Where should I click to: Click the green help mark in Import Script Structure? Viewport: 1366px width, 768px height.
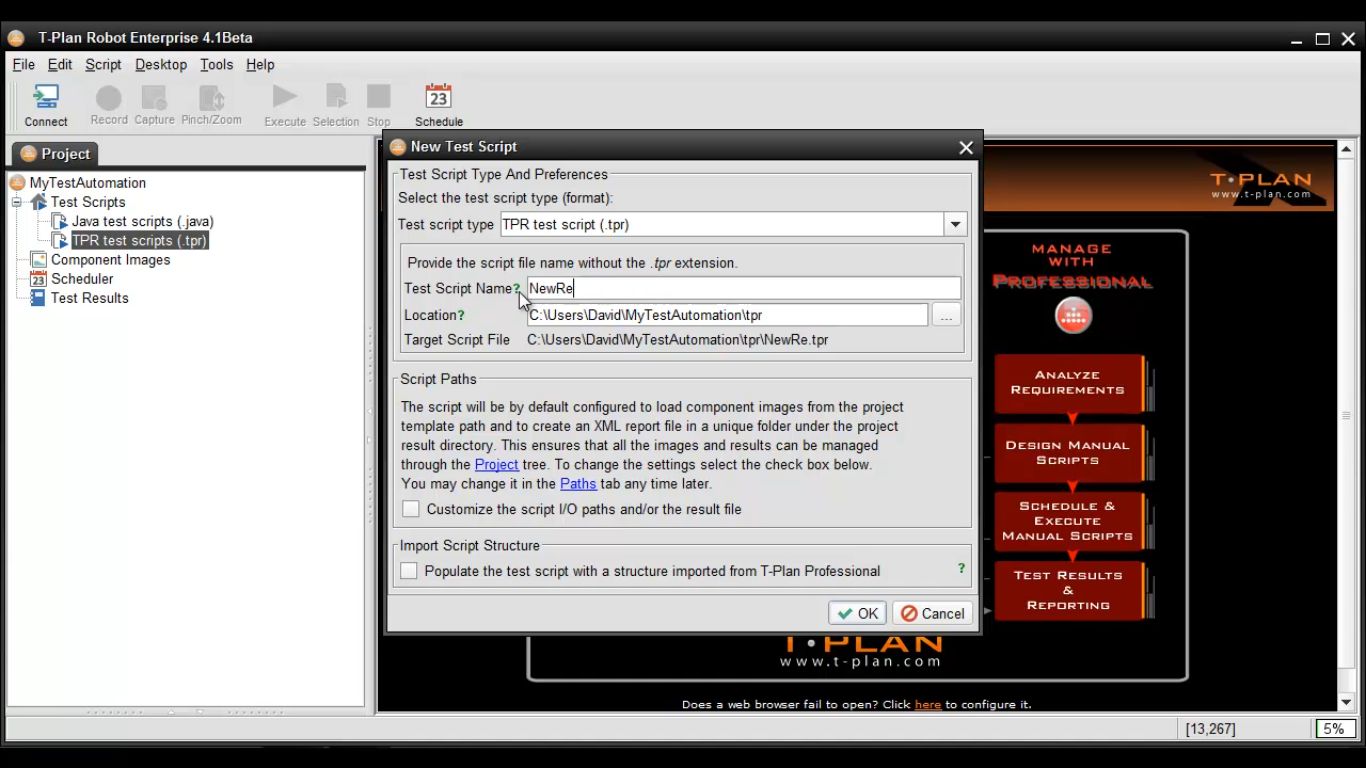click(961, 568)
